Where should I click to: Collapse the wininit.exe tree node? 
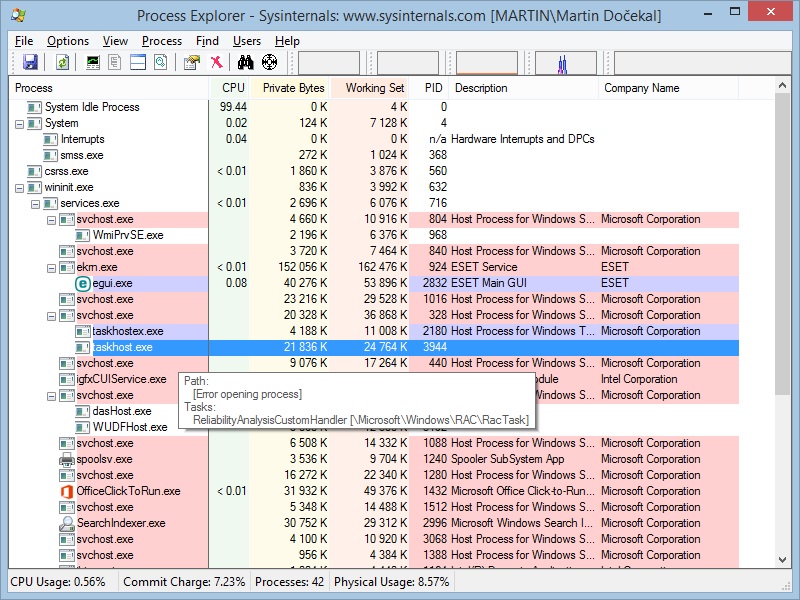pos(19,187)
